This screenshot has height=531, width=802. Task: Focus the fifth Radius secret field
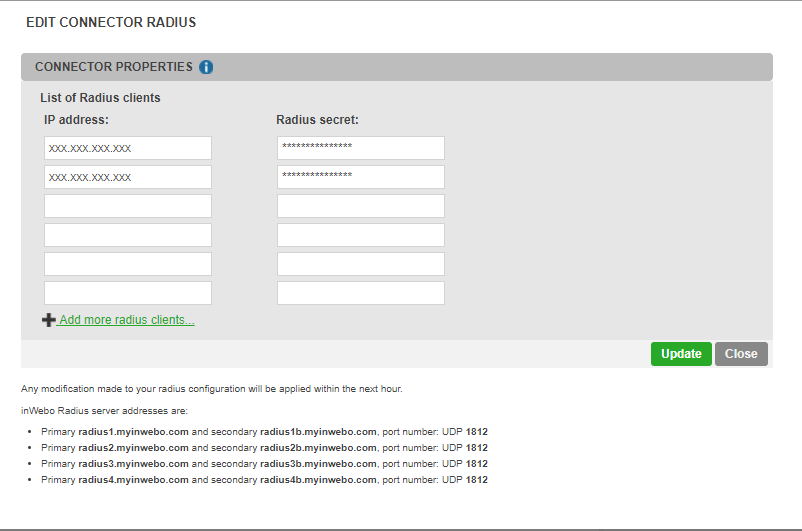(x=360, y=264)
